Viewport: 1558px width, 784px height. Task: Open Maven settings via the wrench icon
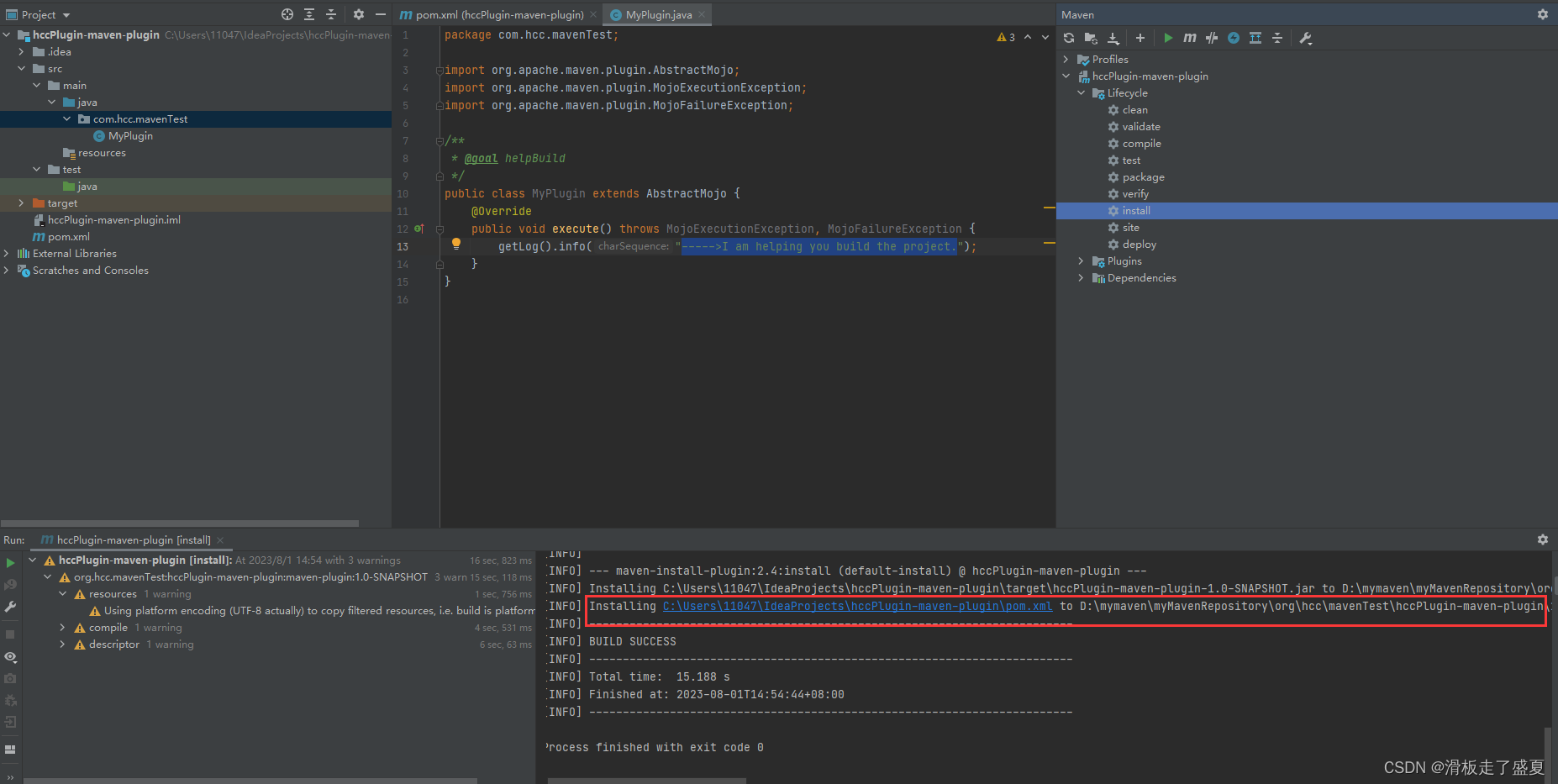click(1305, 38)
